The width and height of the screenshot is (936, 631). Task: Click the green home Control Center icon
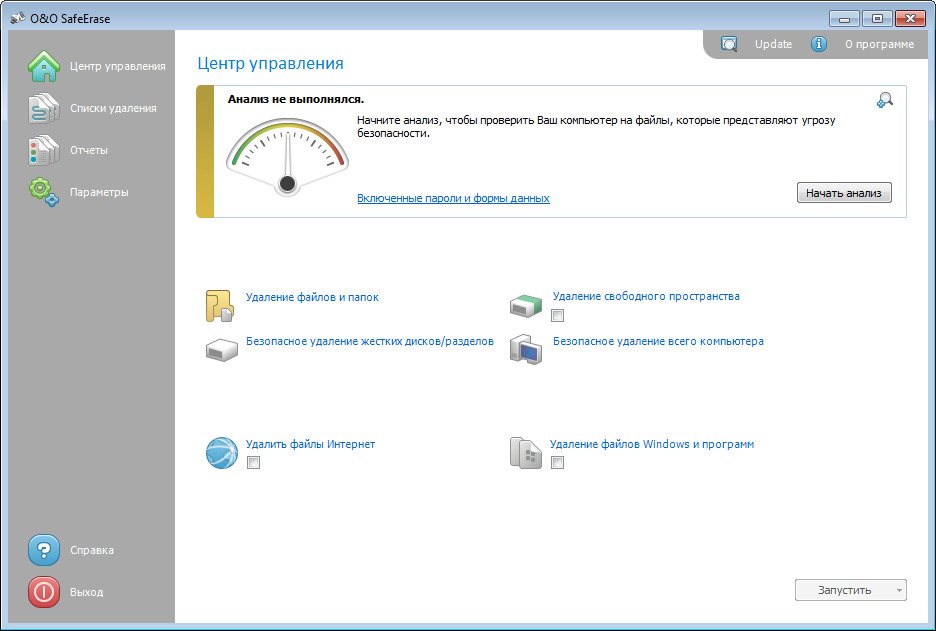[44, 66]
